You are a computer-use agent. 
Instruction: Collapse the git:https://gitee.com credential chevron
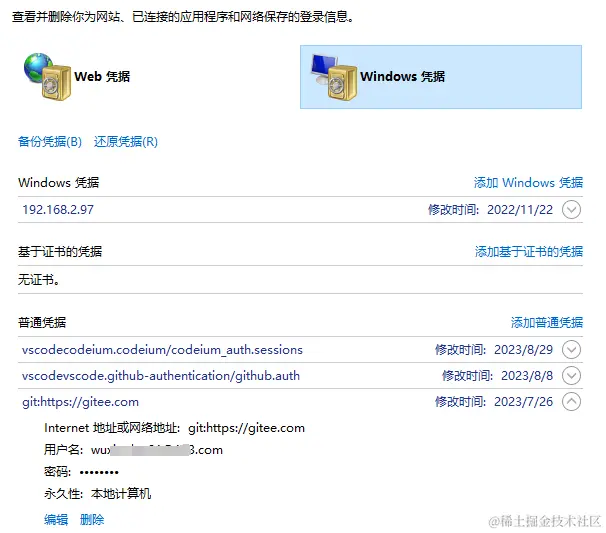point(571,402)
